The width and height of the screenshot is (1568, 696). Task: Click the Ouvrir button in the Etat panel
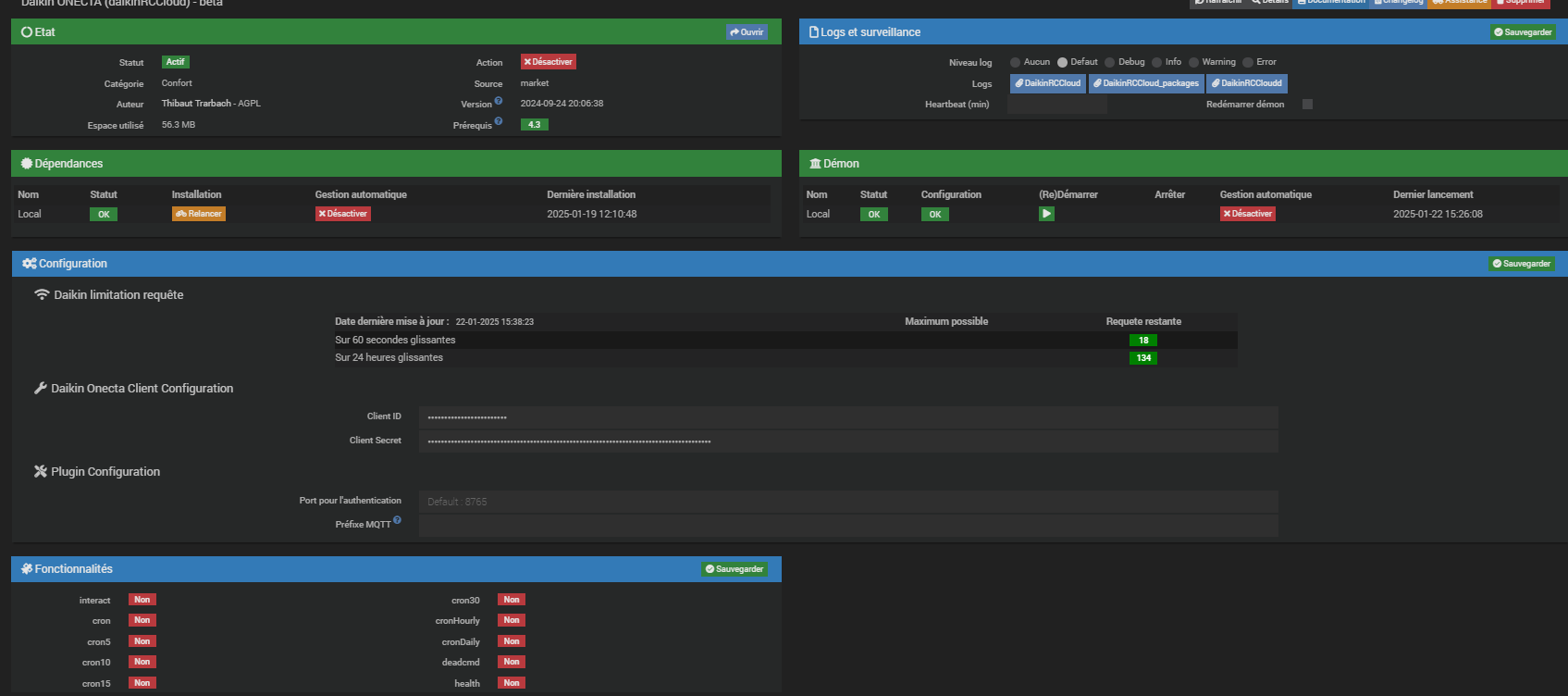747,32
